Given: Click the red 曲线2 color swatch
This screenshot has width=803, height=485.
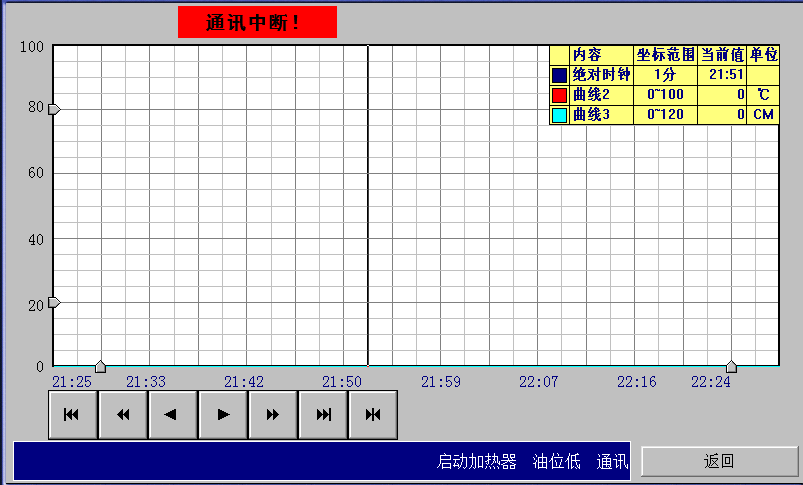Looking at the screenshot, I should click(x=559, y=95).
